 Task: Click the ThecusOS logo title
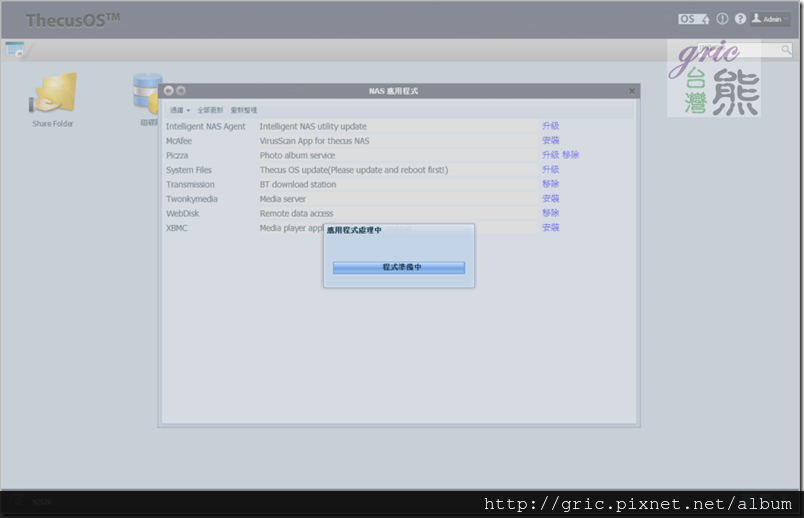[x=73, y=20]
